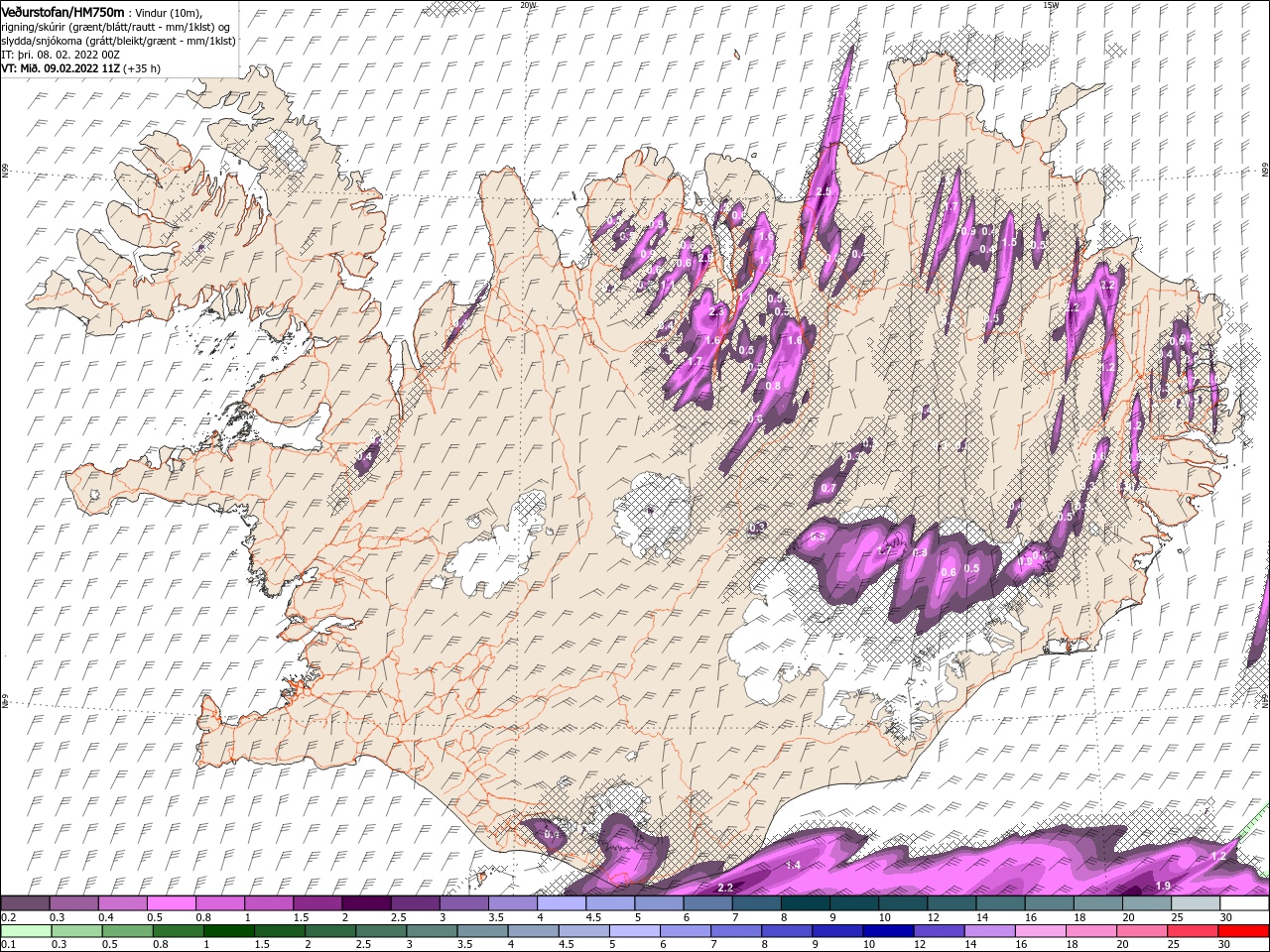Viewport: 1270px width, 952px height.
Task: Click the "rigning/skúrir" description text
Action: coord(33,27)
